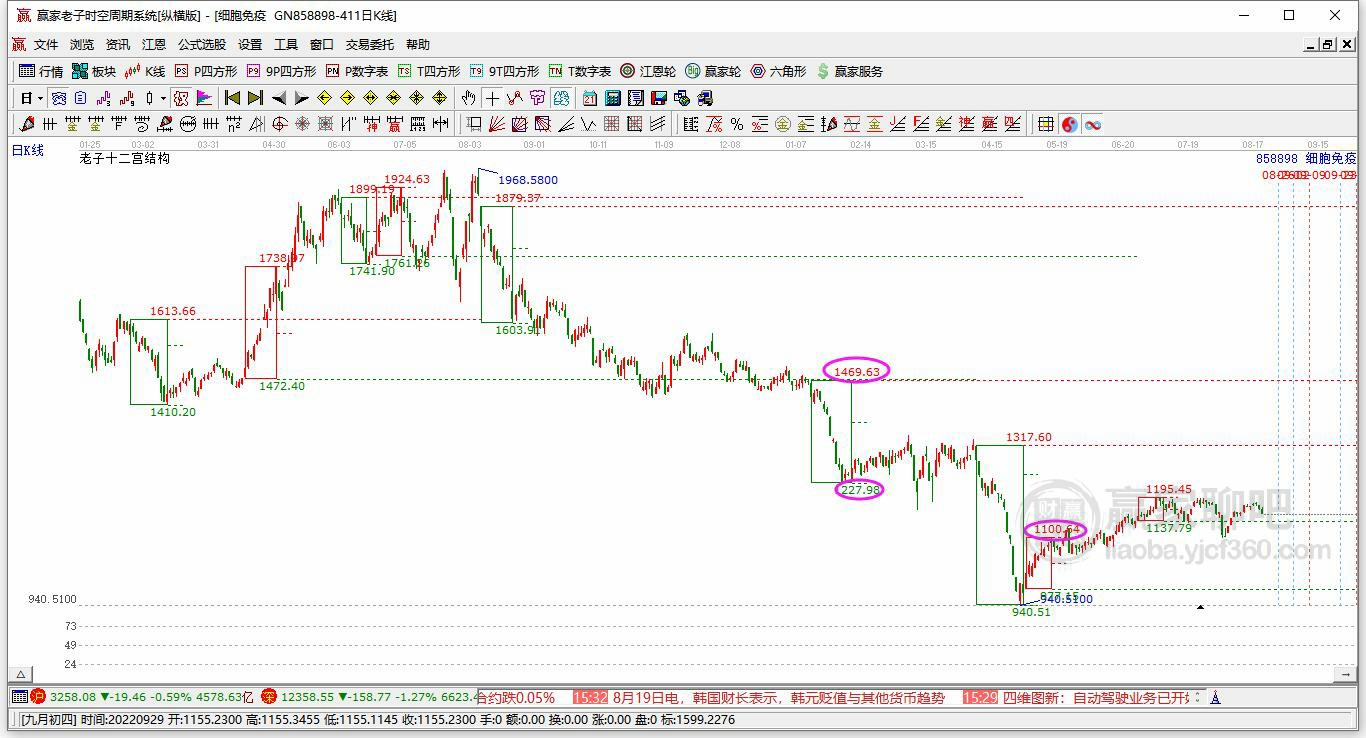The height and width of the screenshot is (738, 1366).
Task: Open 9T四方形 tool
Action: pyautogui.click(x=504, y=71)
